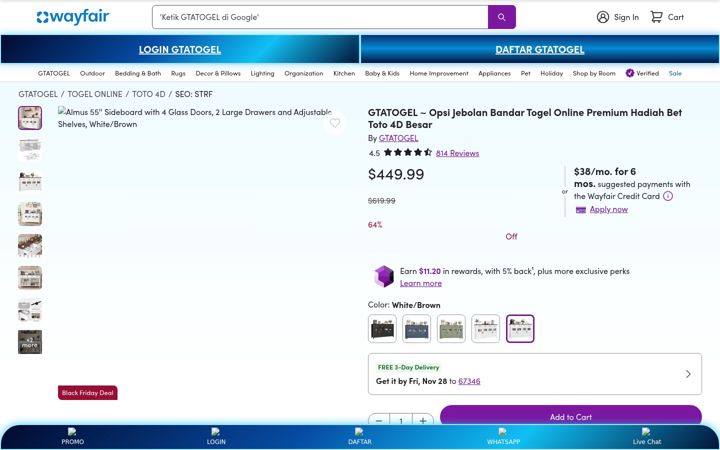Expand delivery details chevron arrow
This screenshot has height=450, width=720.
tap(688, 374)
